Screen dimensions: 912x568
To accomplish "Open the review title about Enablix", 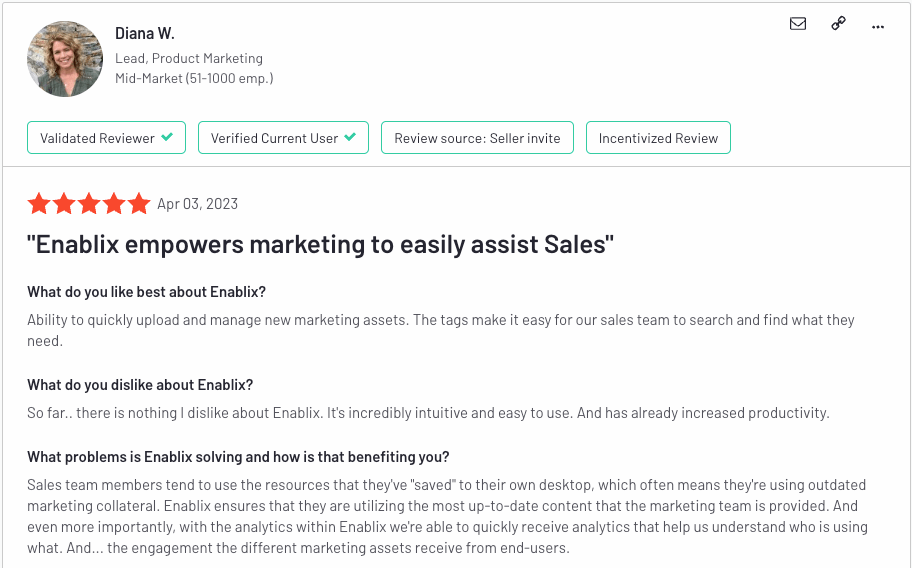I will pos(320,244).
